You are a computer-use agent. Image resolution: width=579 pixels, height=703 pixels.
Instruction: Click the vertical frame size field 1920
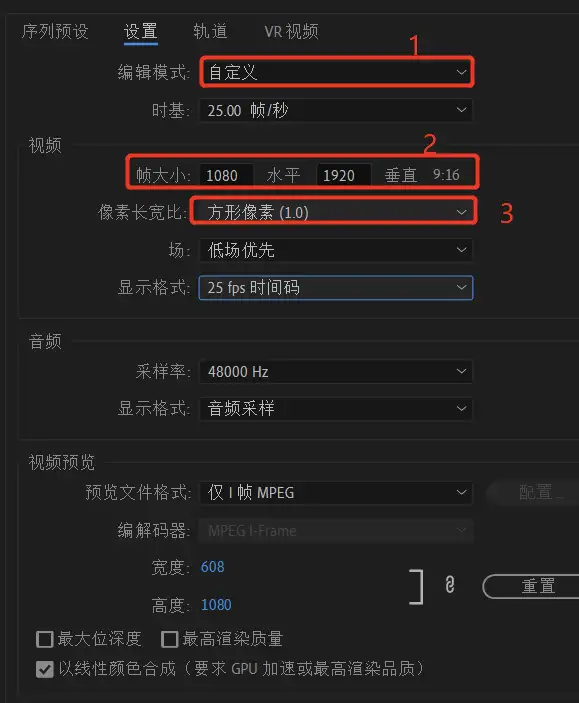(344, 175)
